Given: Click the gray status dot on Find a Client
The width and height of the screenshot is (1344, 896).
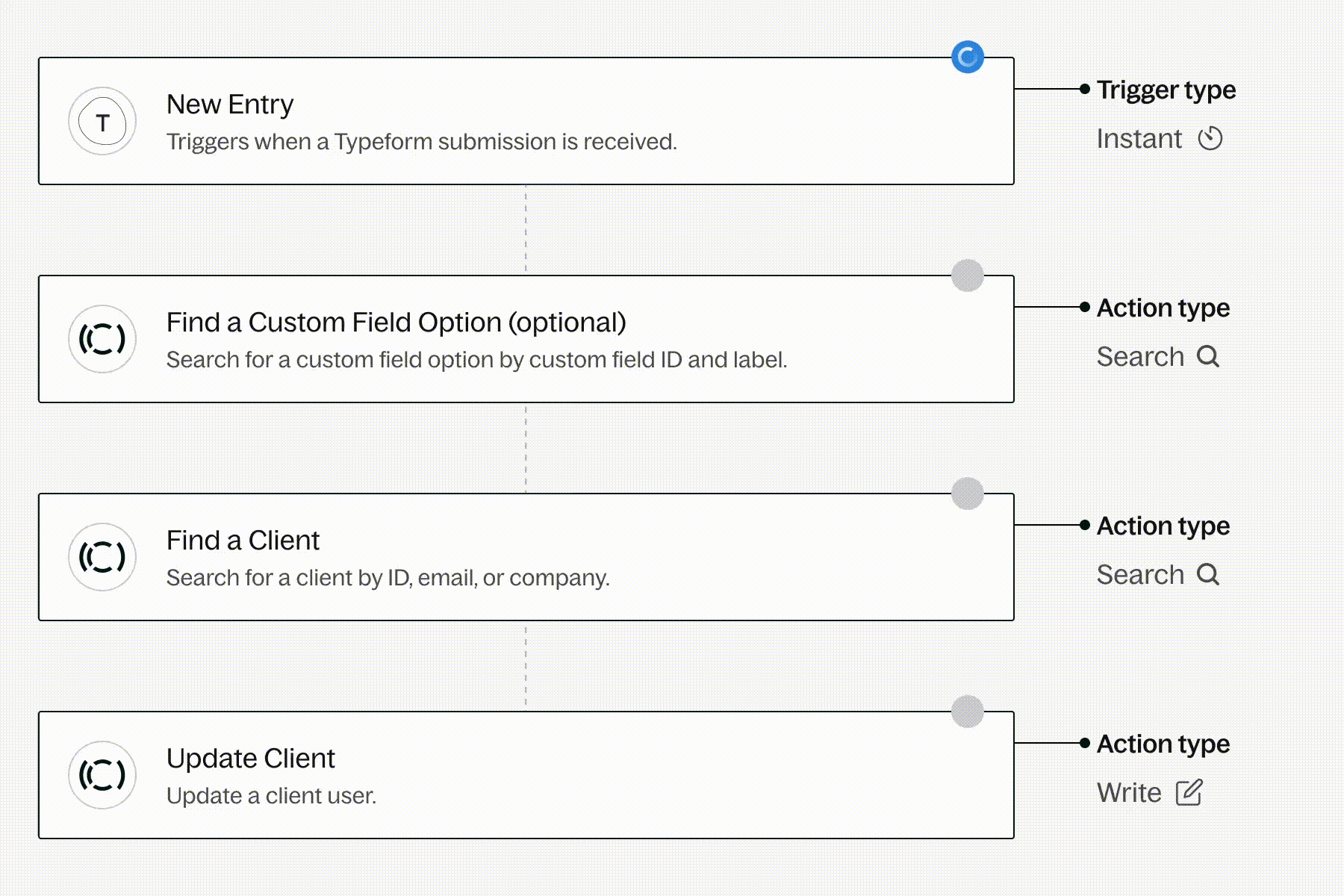Looking at the screenshot, I should tap(968, 494).
